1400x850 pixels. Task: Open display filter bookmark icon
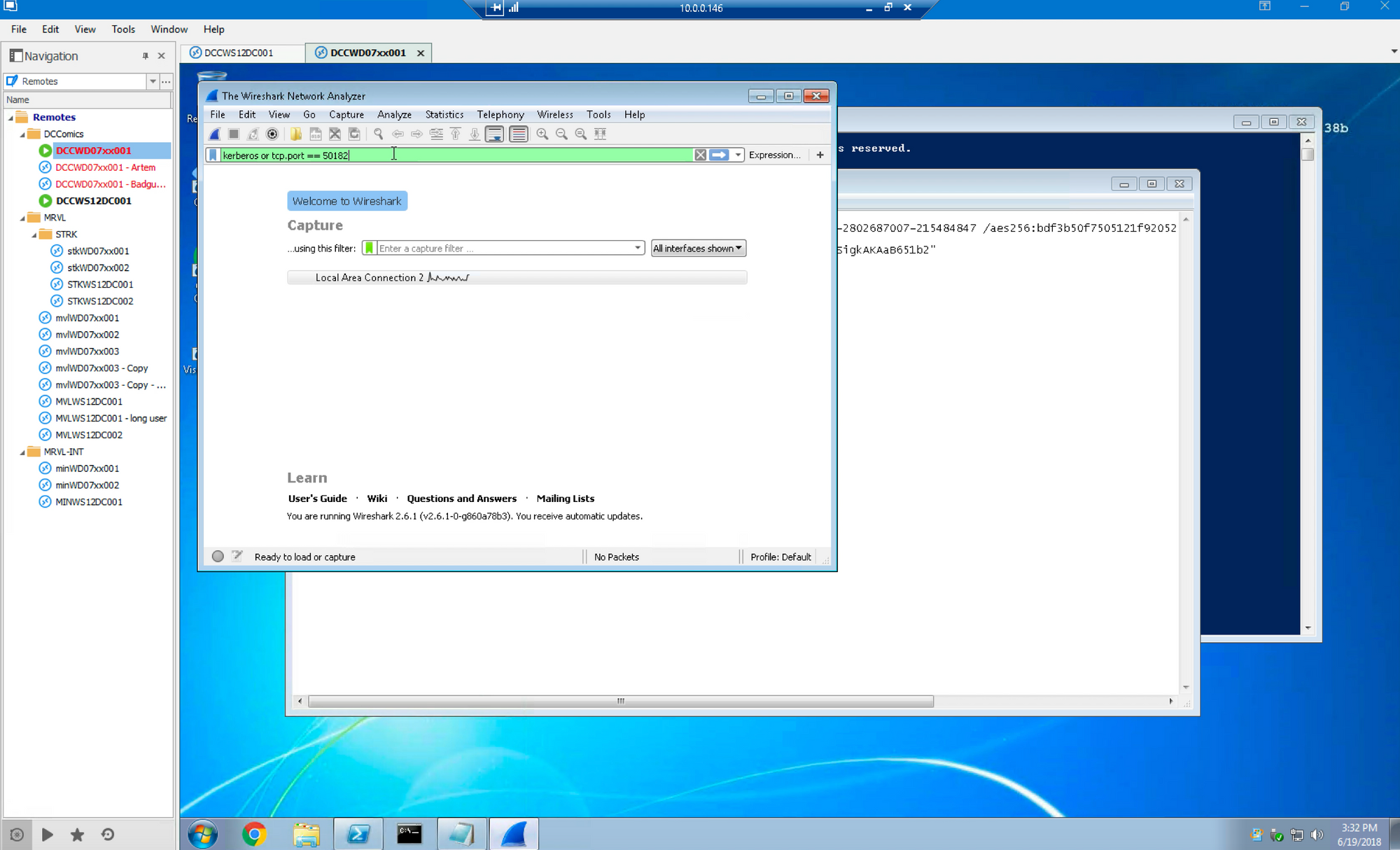[213, 155]
